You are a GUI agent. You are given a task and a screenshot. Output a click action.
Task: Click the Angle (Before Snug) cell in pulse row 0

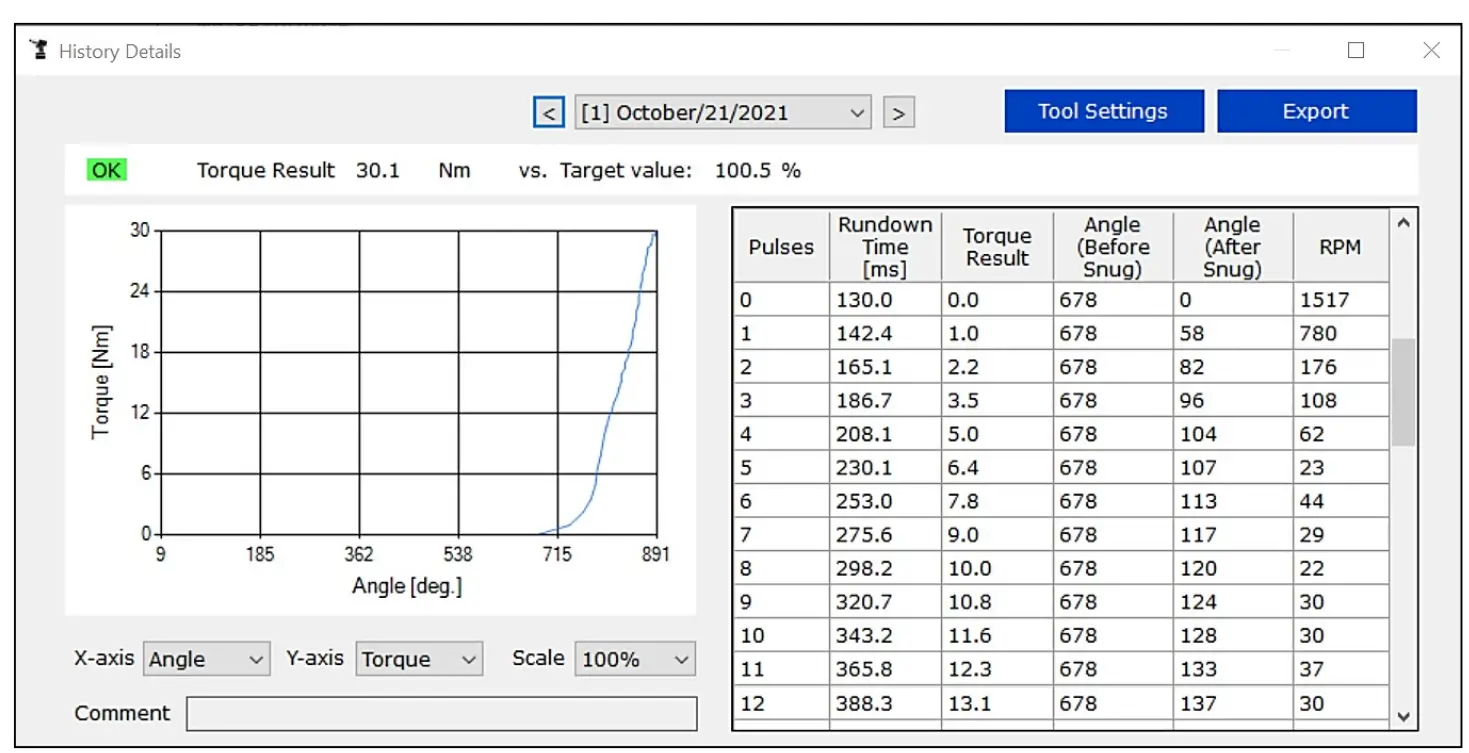click(x=1113, y=299)
